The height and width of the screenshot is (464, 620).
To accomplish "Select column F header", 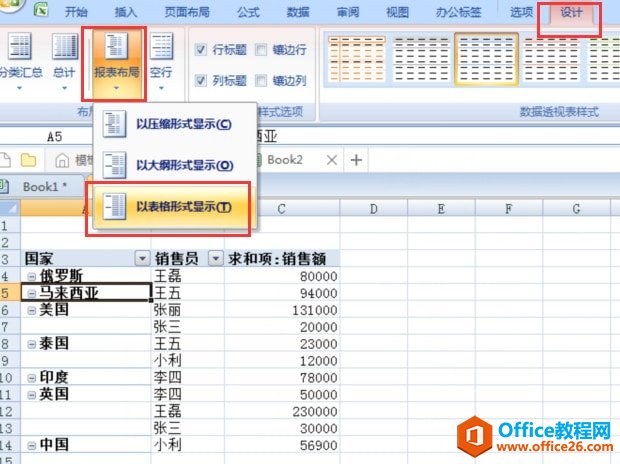I will (509, 208).
